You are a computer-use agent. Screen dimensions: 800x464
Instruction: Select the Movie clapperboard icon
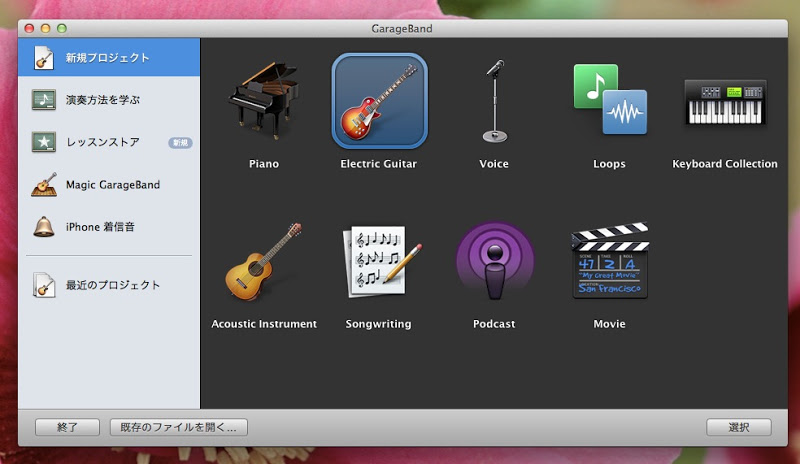(x=610, y=260)
